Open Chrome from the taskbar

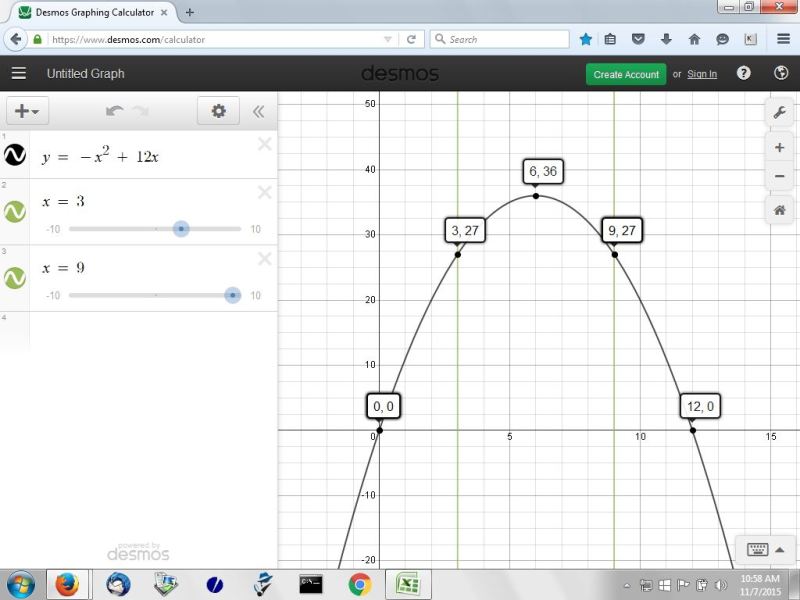(360, 585)
